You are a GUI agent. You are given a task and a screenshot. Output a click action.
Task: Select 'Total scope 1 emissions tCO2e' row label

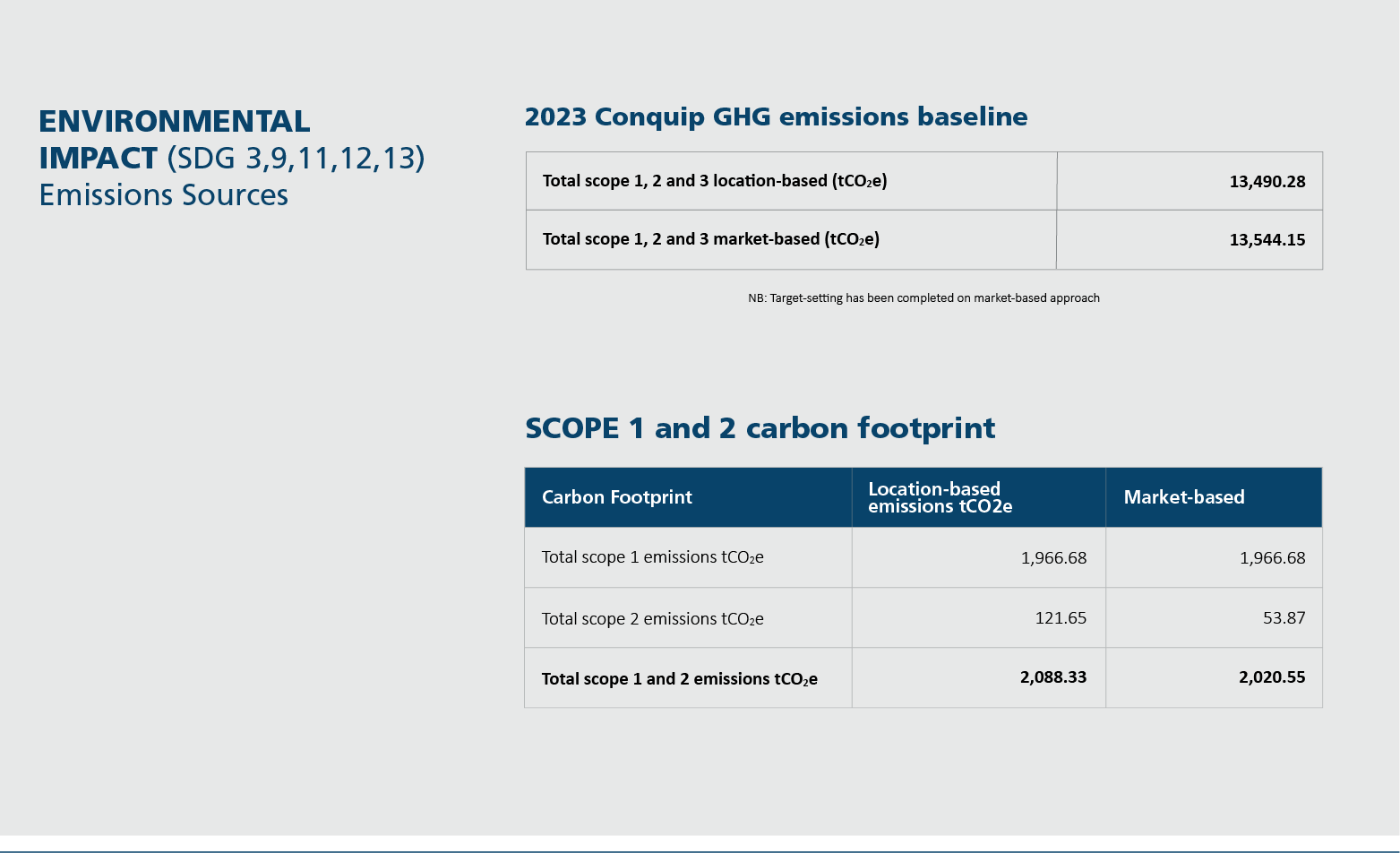tap(652, 557)
